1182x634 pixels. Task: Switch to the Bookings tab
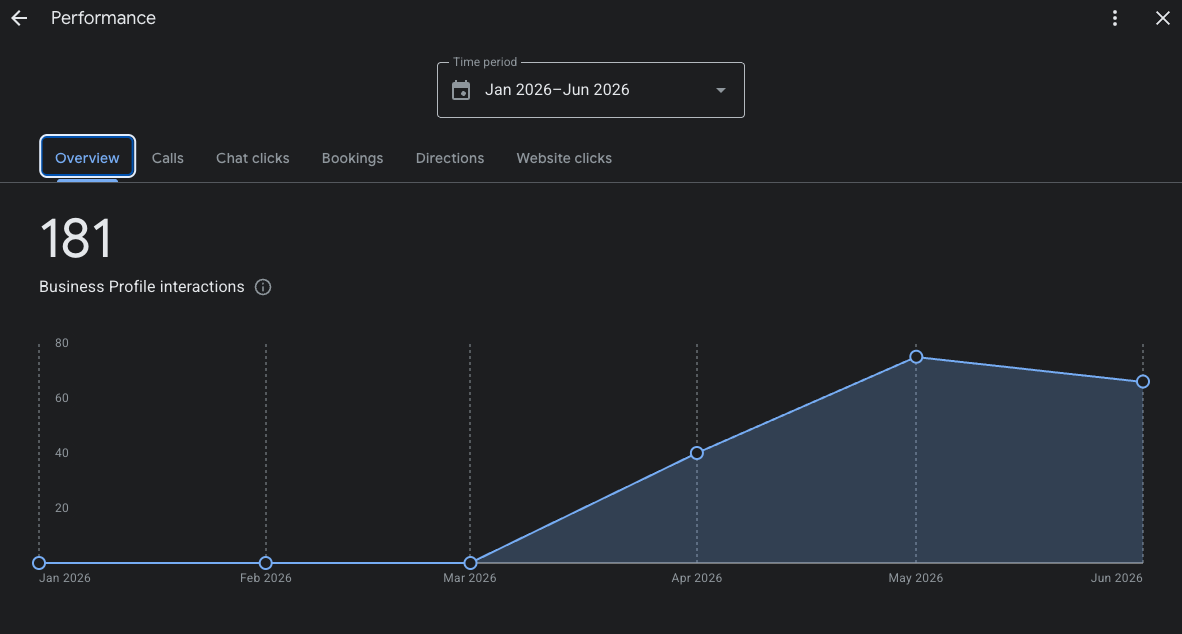click(x=352, y=158)
